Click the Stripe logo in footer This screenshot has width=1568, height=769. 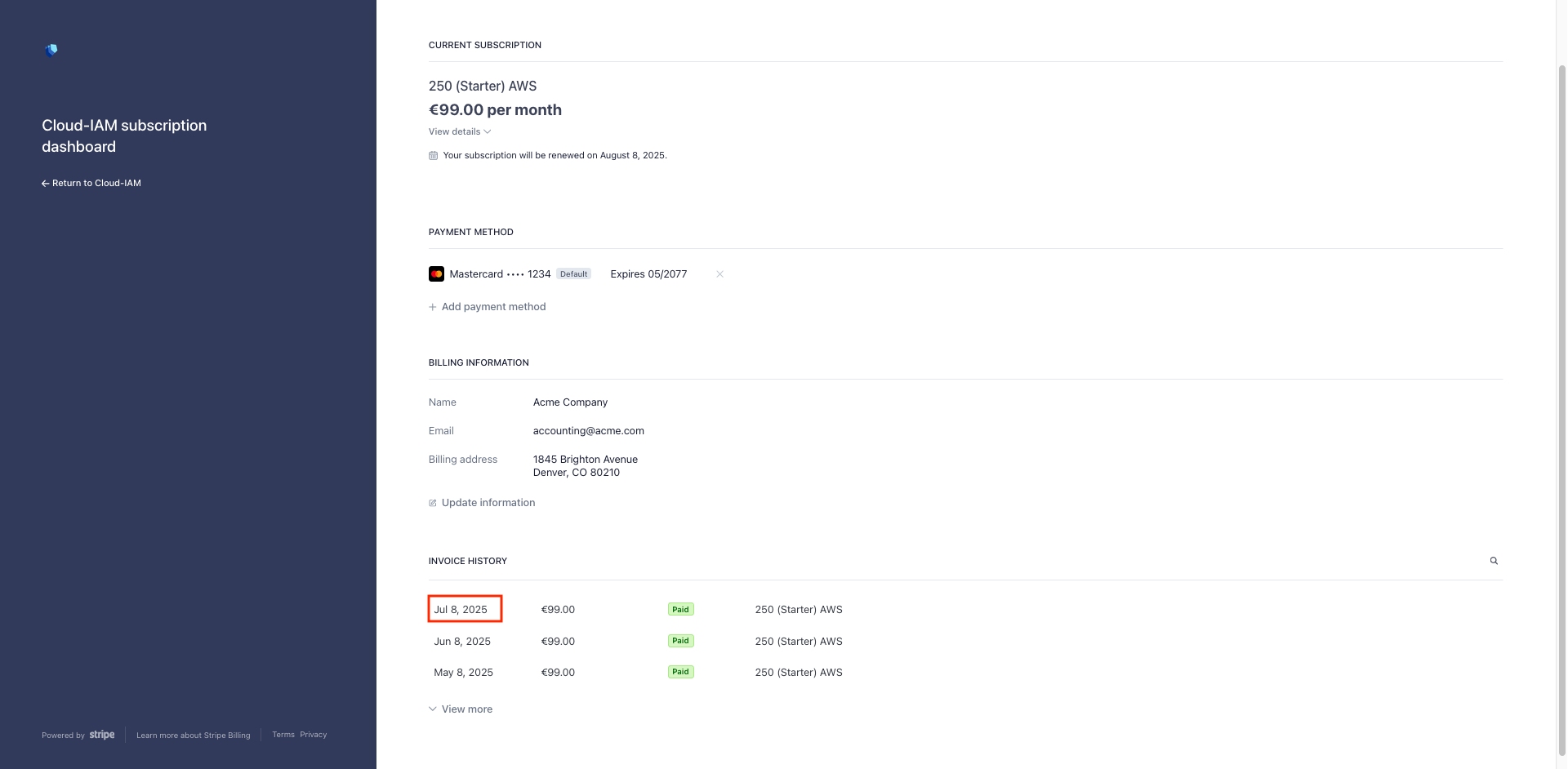(102, 735)
